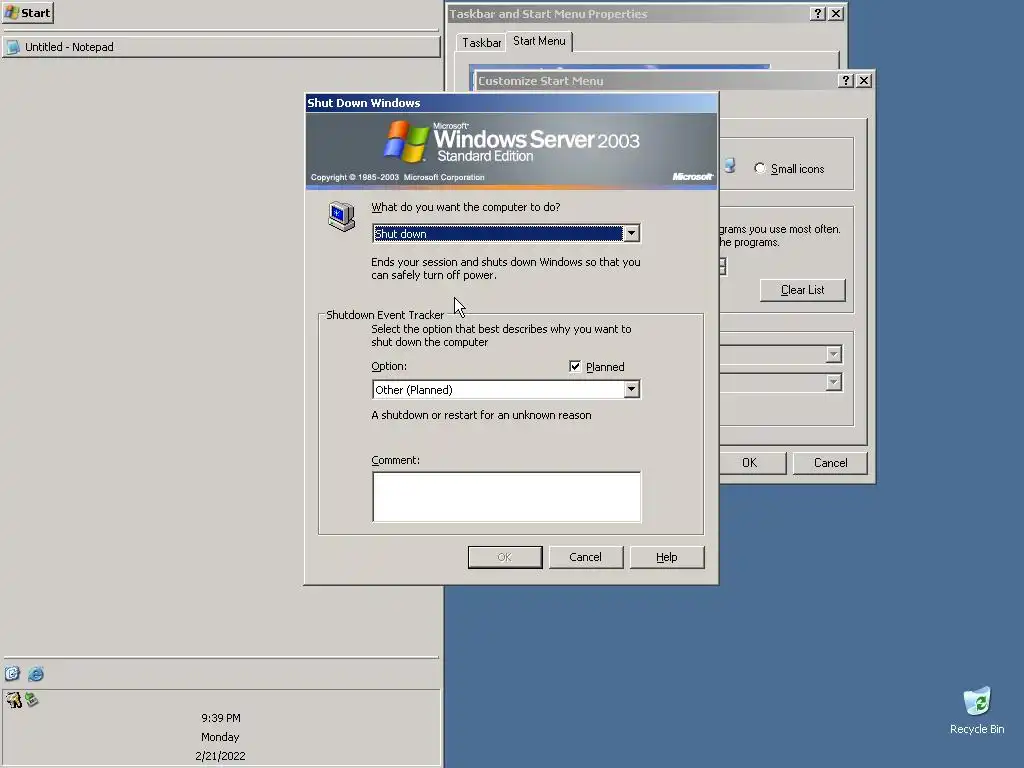Click the OK button in Shut Down Windows

pos(505,557)
